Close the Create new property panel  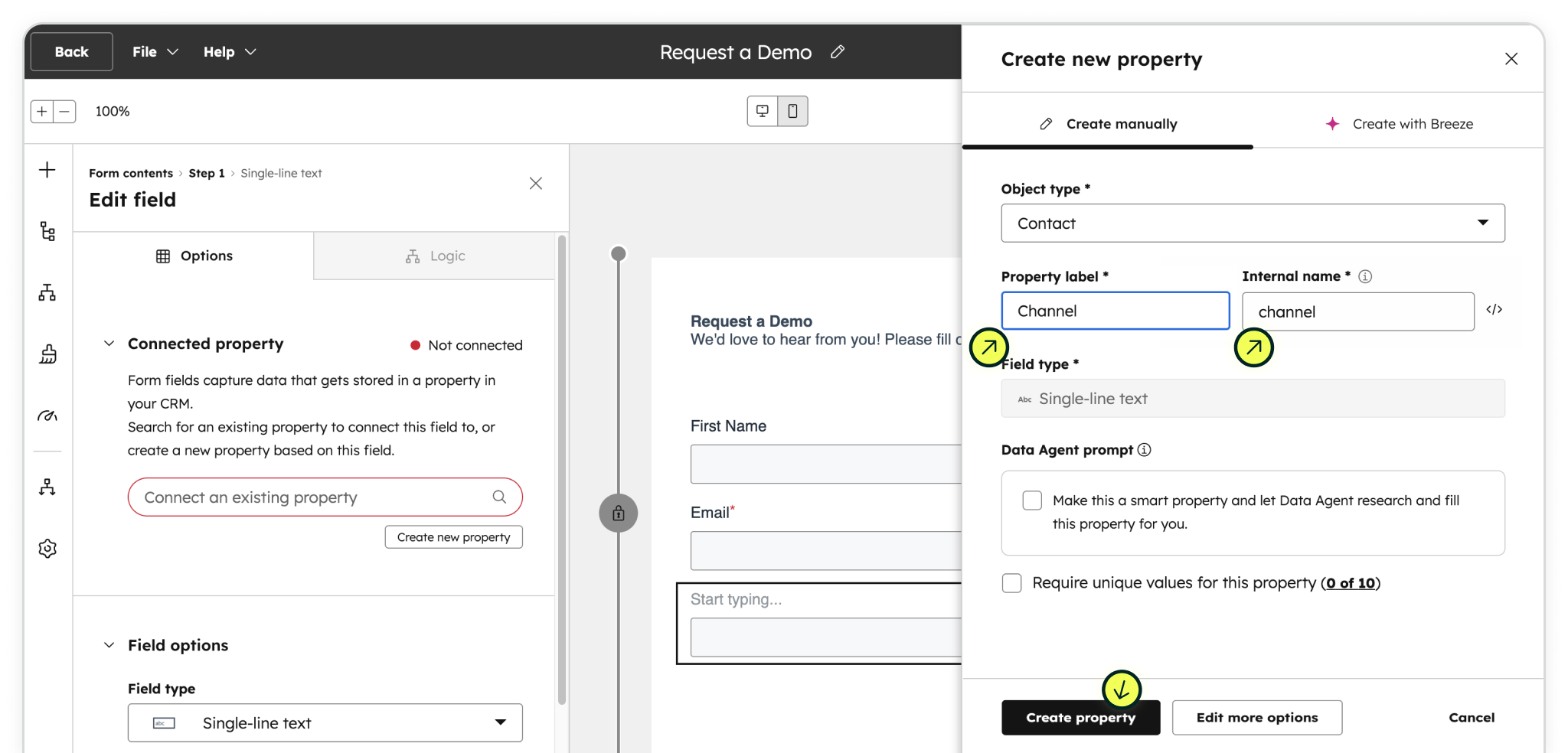(1511, 59)
